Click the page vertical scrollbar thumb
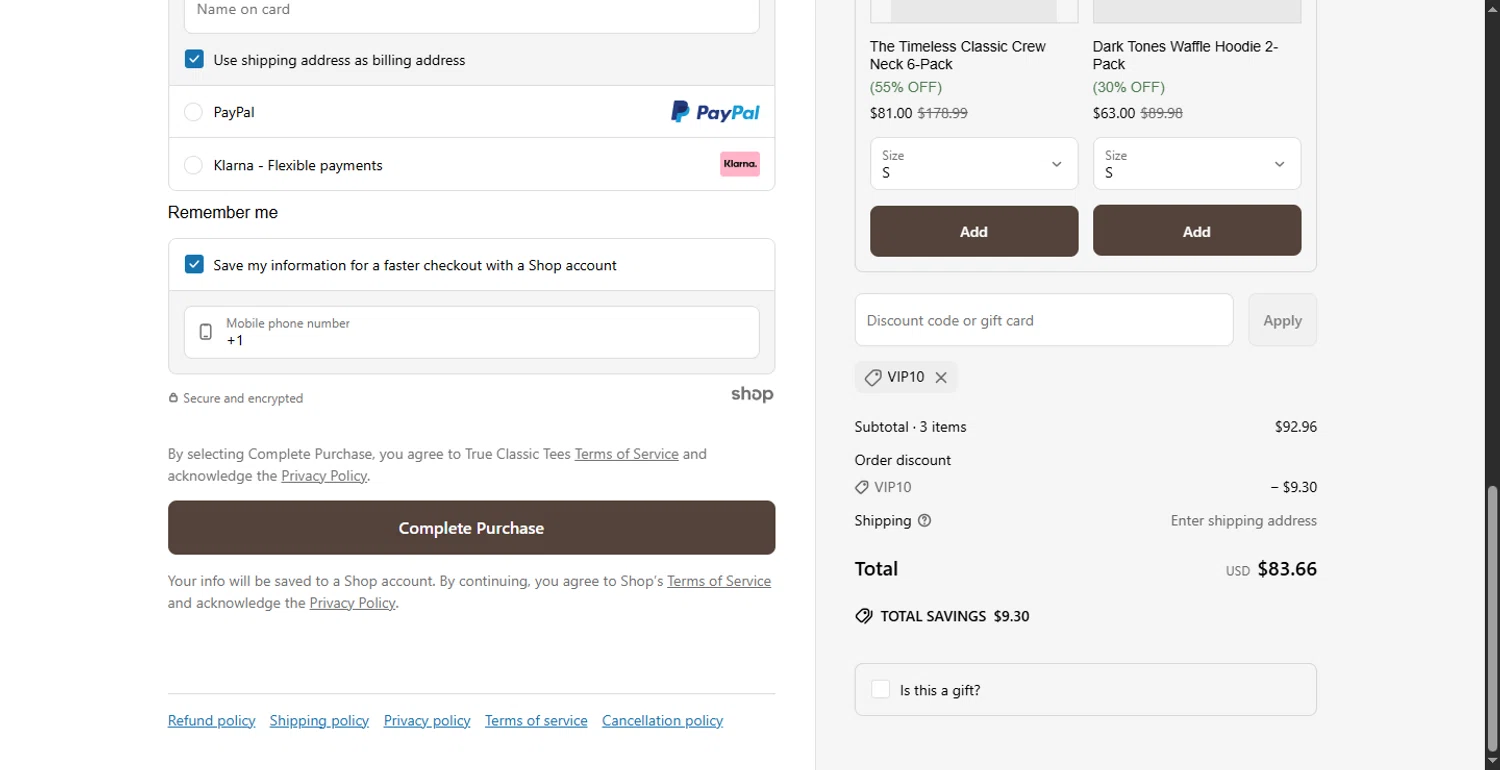Screen dimensions: 1500x770 1492,615
